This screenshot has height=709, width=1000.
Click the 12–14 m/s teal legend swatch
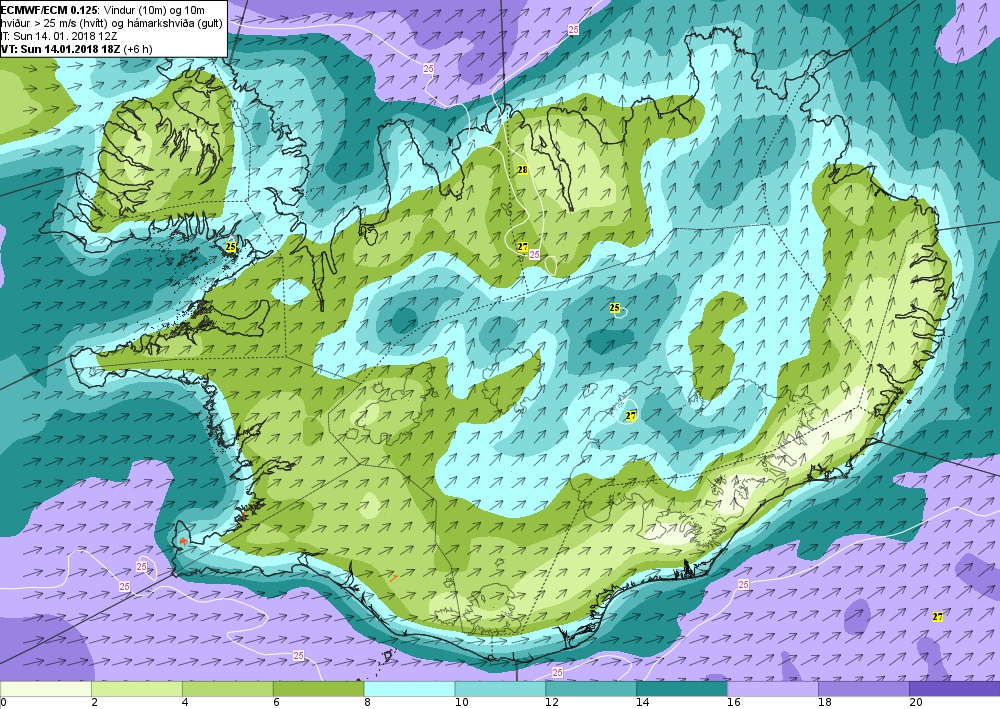click(591, 689)
